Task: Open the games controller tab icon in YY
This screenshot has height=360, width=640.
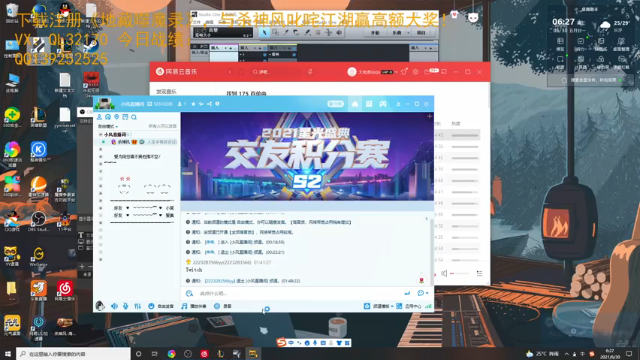Action: click(382, 104)
